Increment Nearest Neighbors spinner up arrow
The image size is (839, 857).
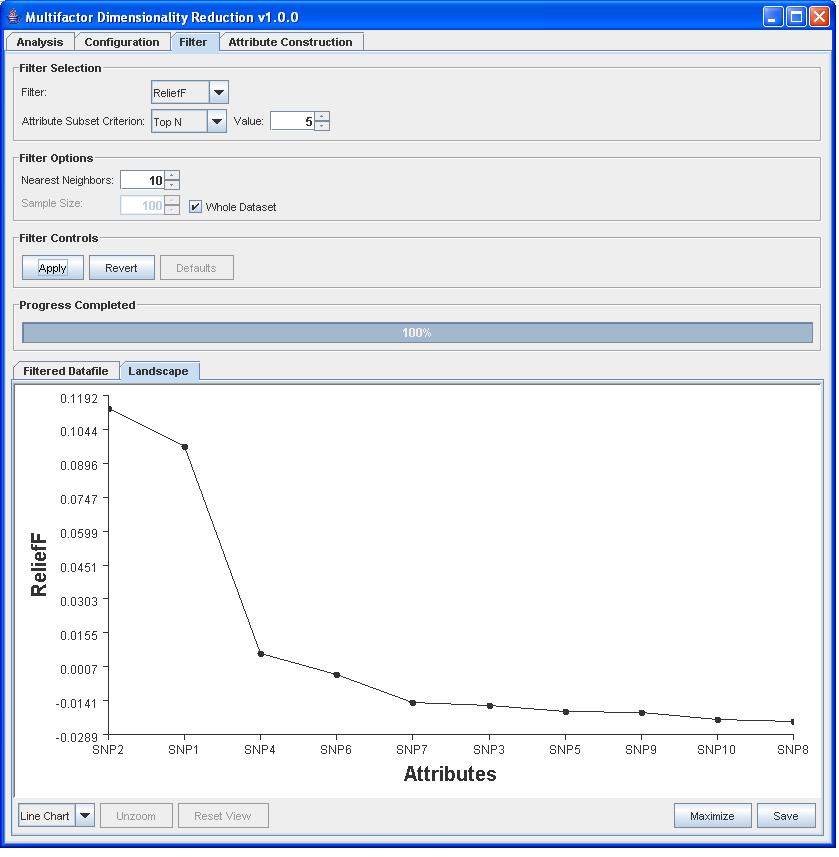point(172,175)
